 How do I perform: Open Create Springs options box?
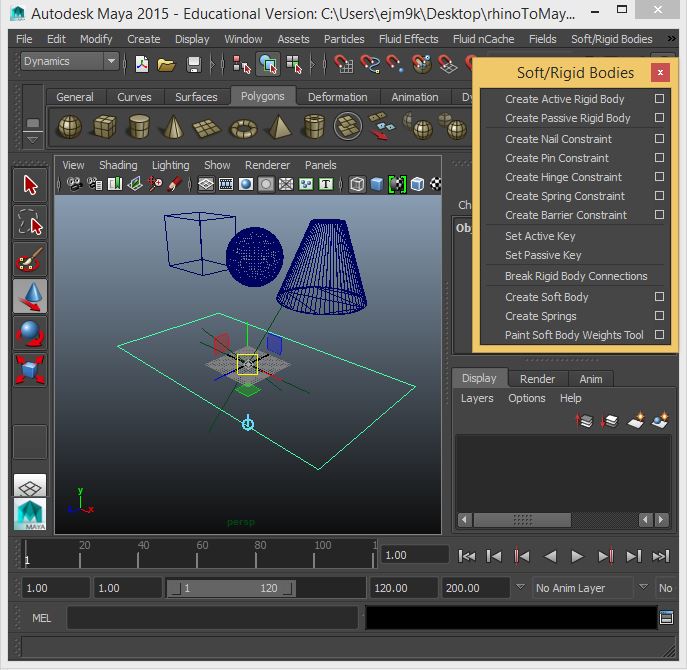[x=659, y=316]
